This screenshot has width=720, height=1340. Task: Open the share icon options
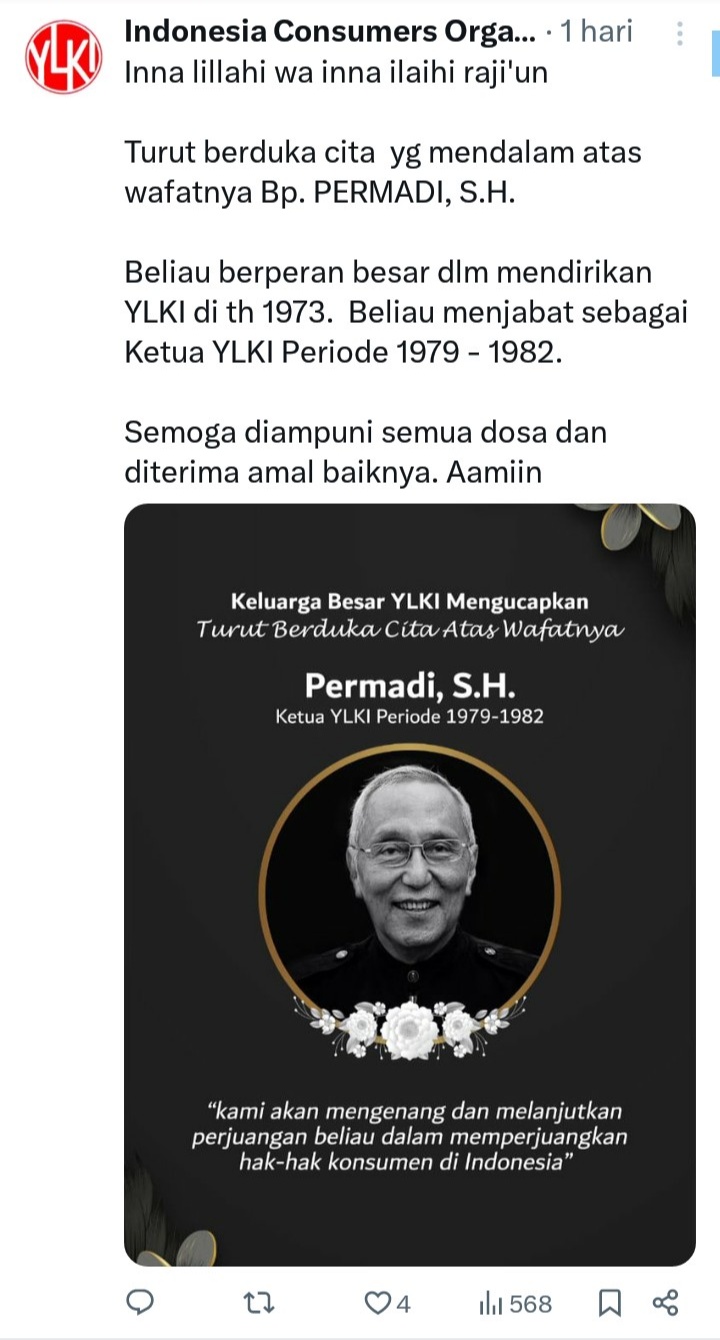(665, 1303)
